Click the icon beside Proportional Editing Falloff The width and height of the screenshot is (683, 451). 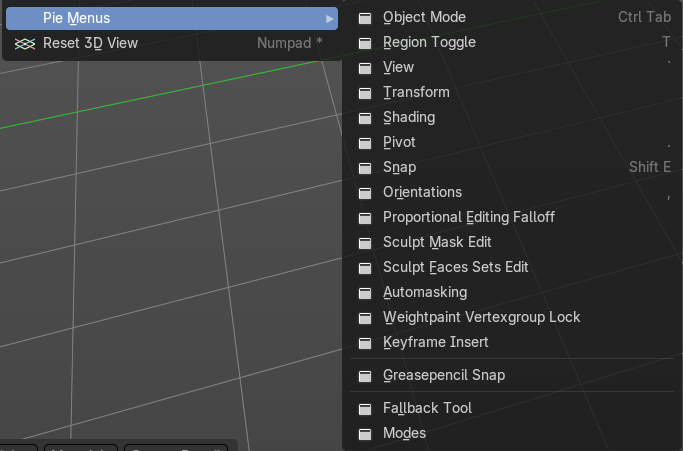click(365, 218)
